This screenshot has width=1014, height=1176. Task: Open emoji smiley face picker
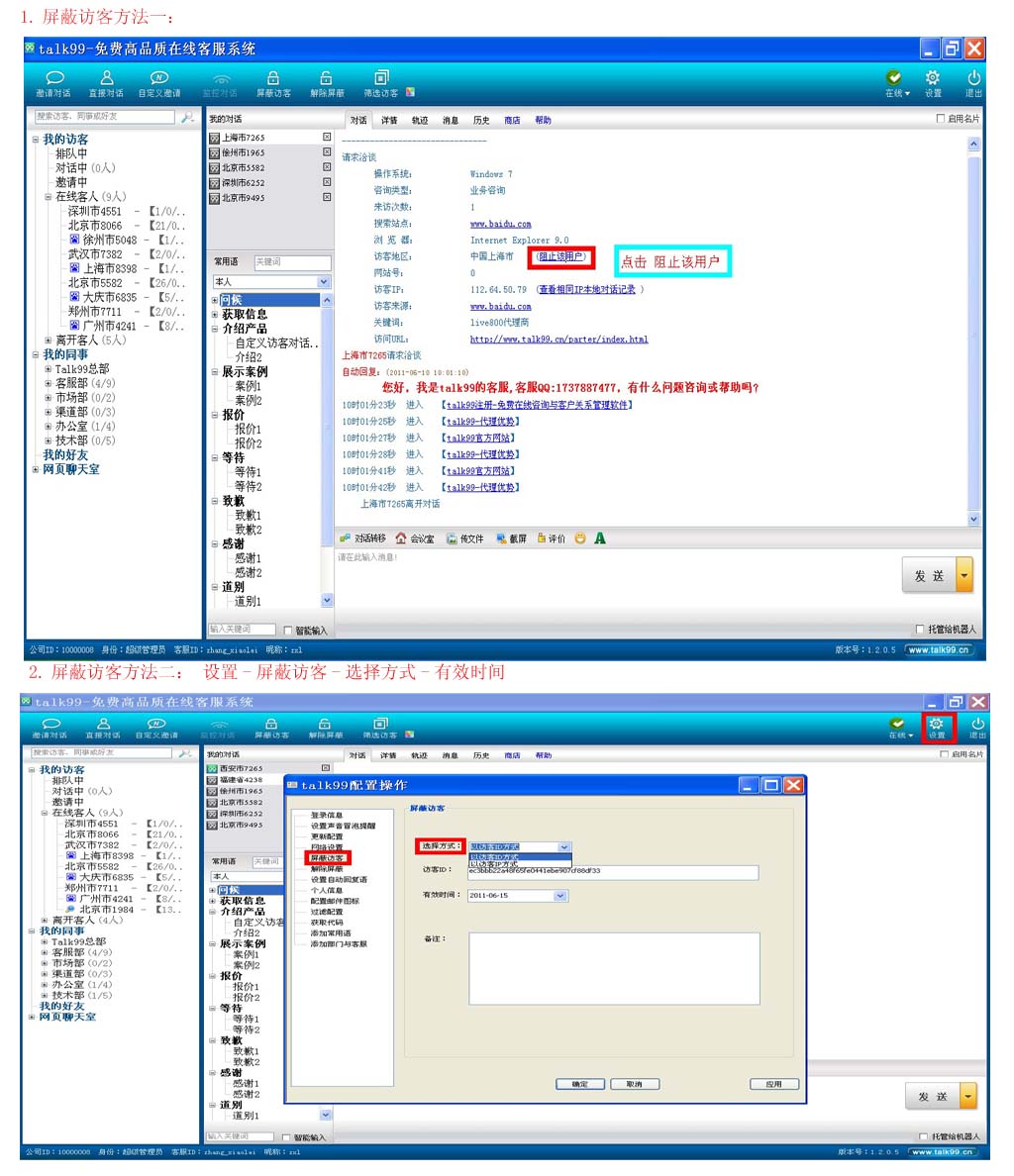click(x=579, y=539)
